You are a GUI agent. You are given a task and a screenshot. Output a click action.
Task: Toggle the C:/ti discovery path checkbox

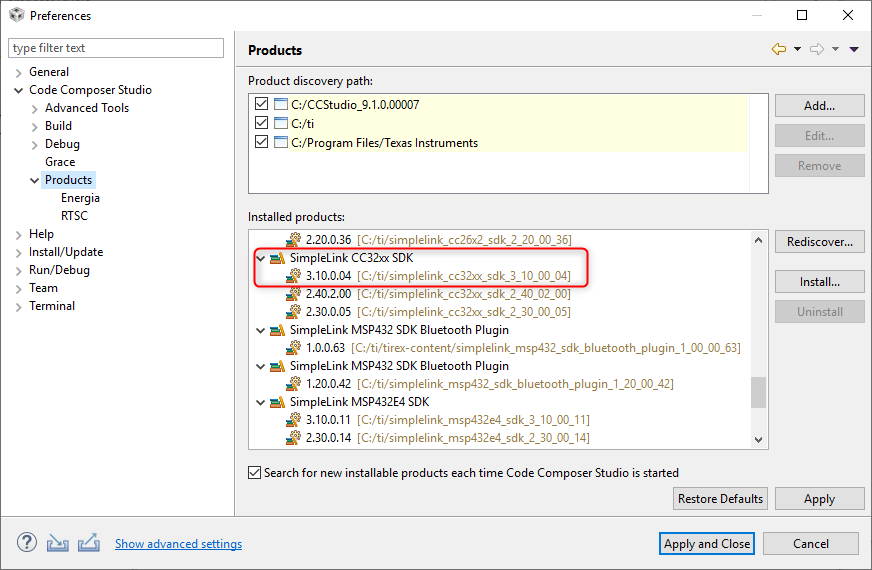[262, 123]
